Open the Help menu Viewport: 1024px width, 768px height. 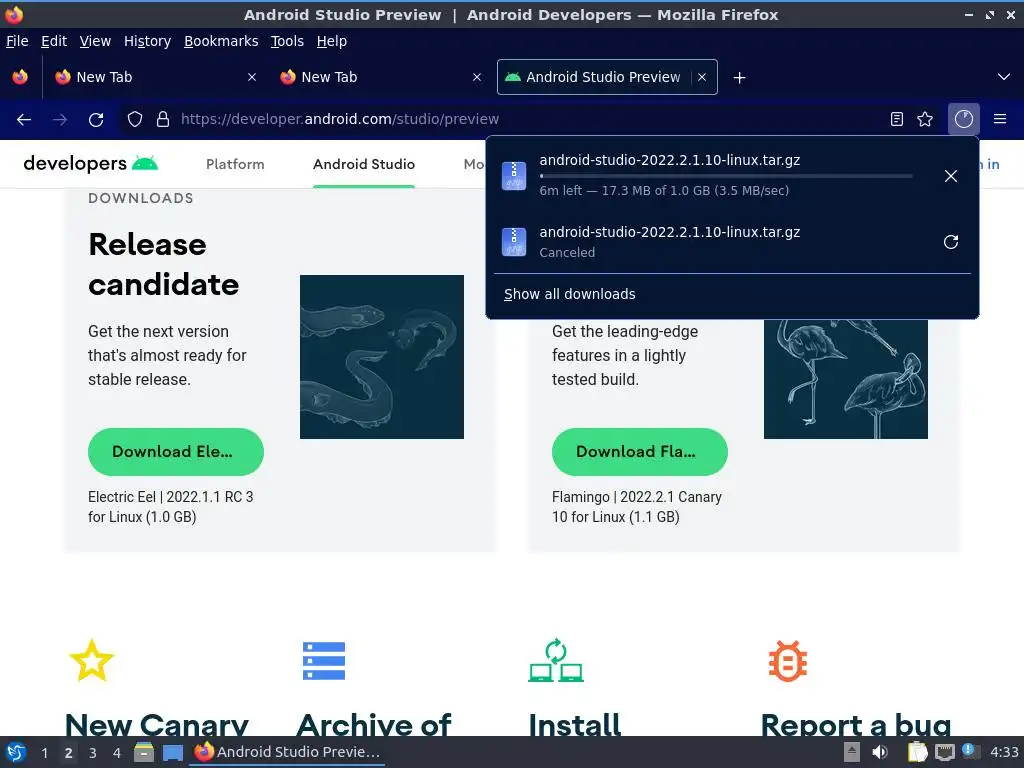[332, 41]
